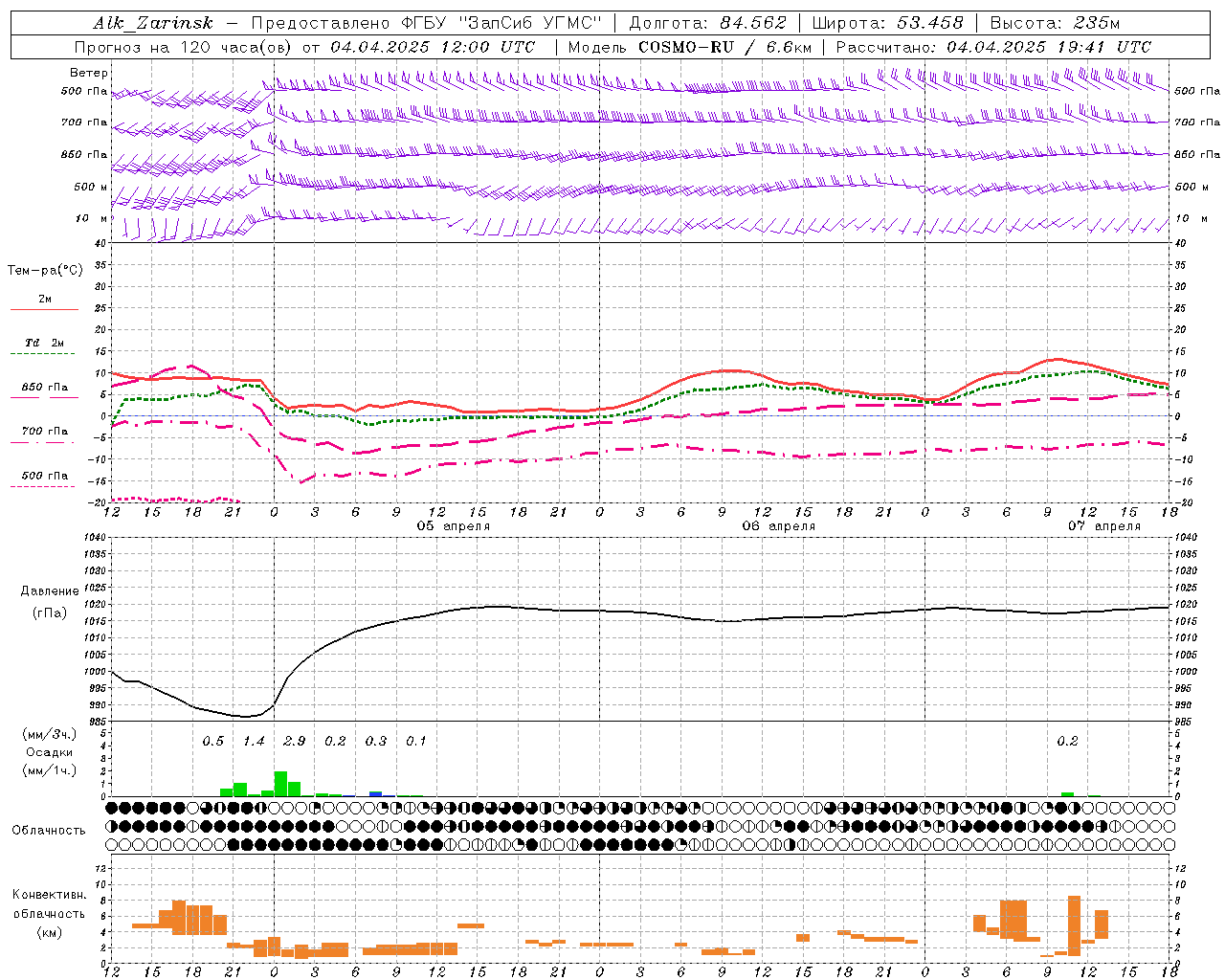Viewport: 1225px width, 980px height.
Task: Click the pink dotted line under 500 гПа legend
Action: tap(44, 486)
